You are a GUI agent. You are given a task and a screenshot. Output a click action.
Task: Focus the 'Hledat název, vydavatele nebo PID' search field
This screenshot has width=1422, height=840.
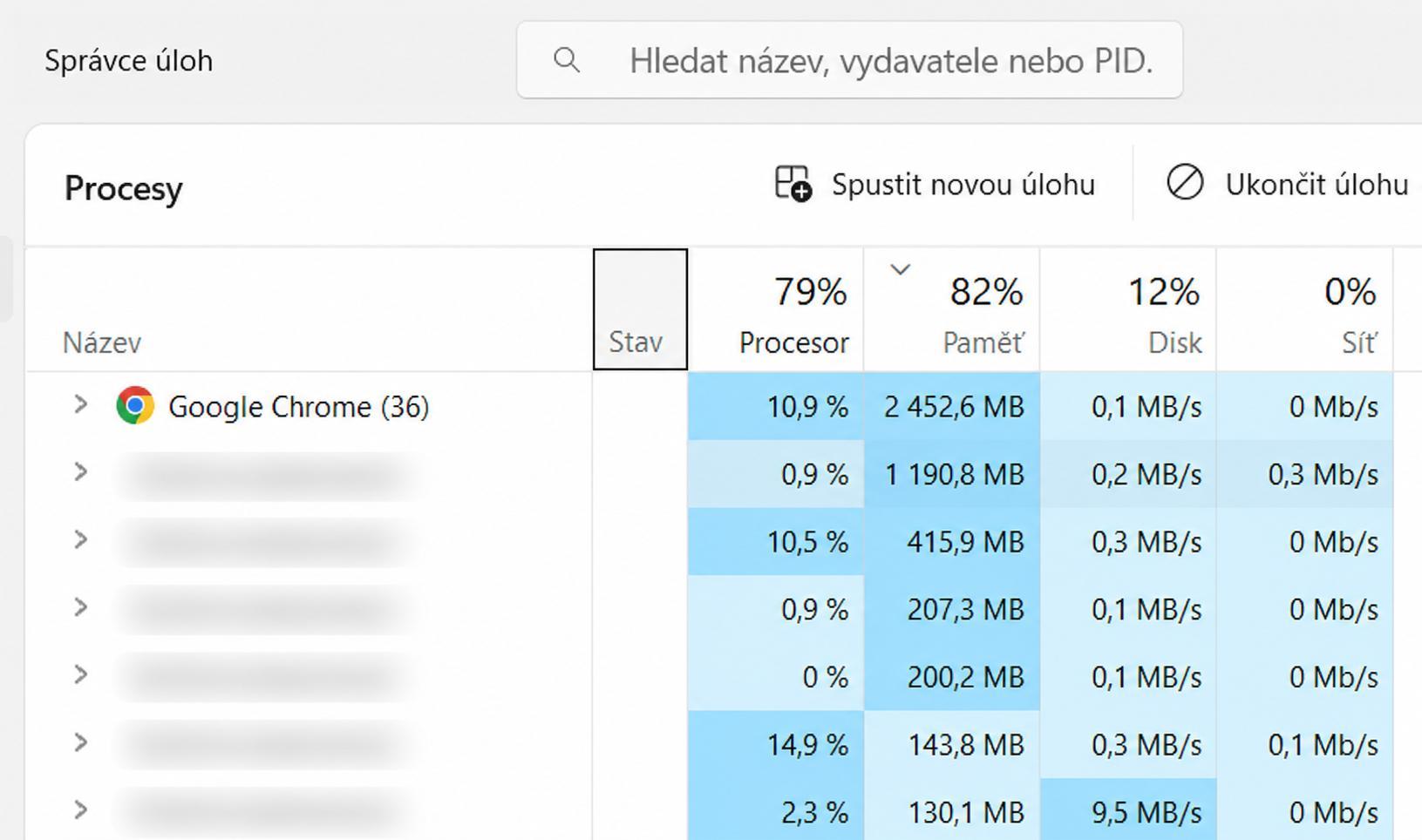click(x=849, y=60)
